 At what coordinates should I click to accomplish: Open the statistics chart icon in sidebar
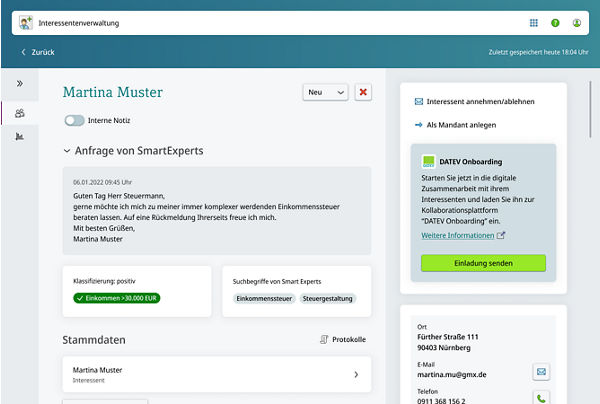(x=19, y=138)
